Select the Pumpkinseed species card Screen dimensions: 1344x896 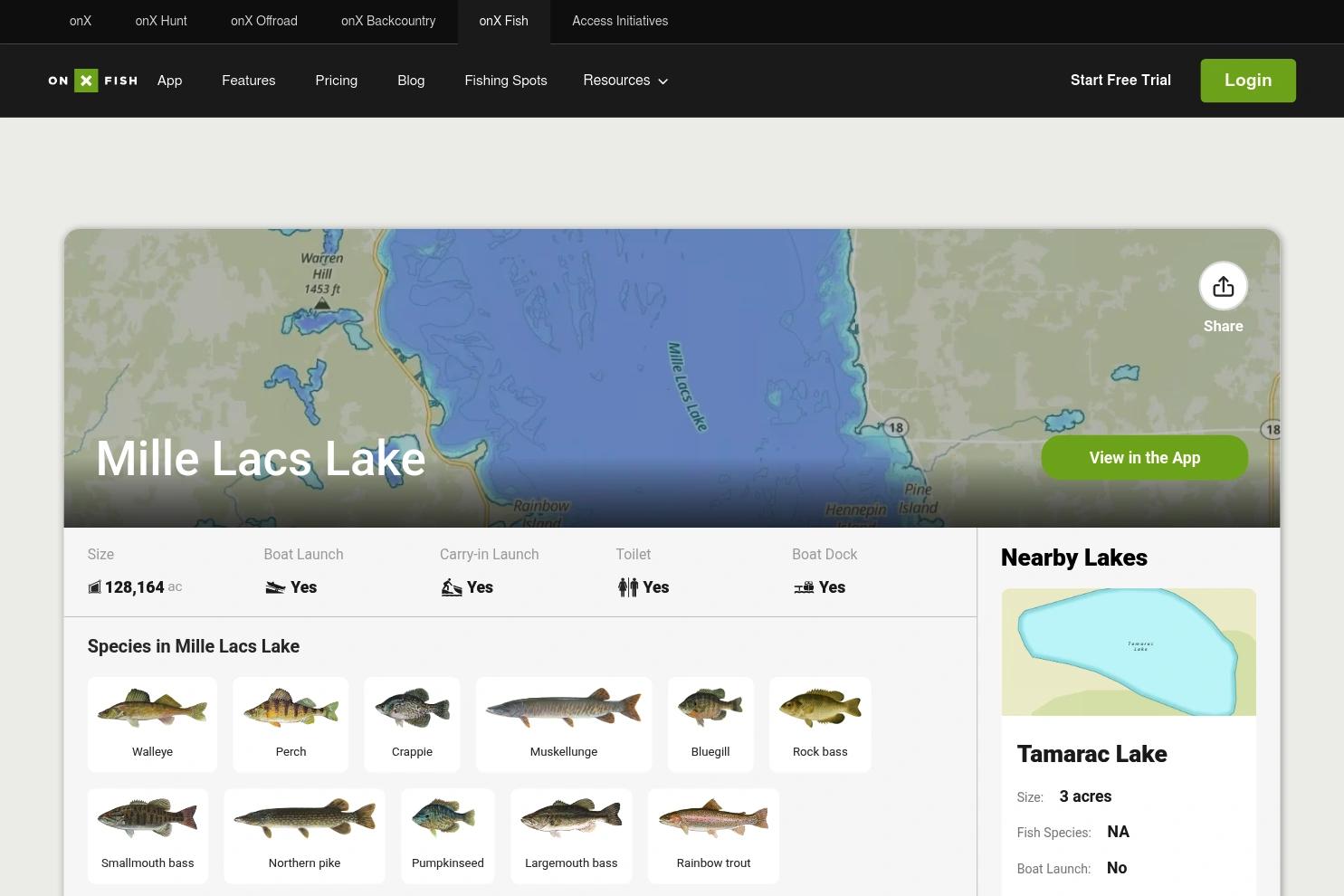pos(448,835)
